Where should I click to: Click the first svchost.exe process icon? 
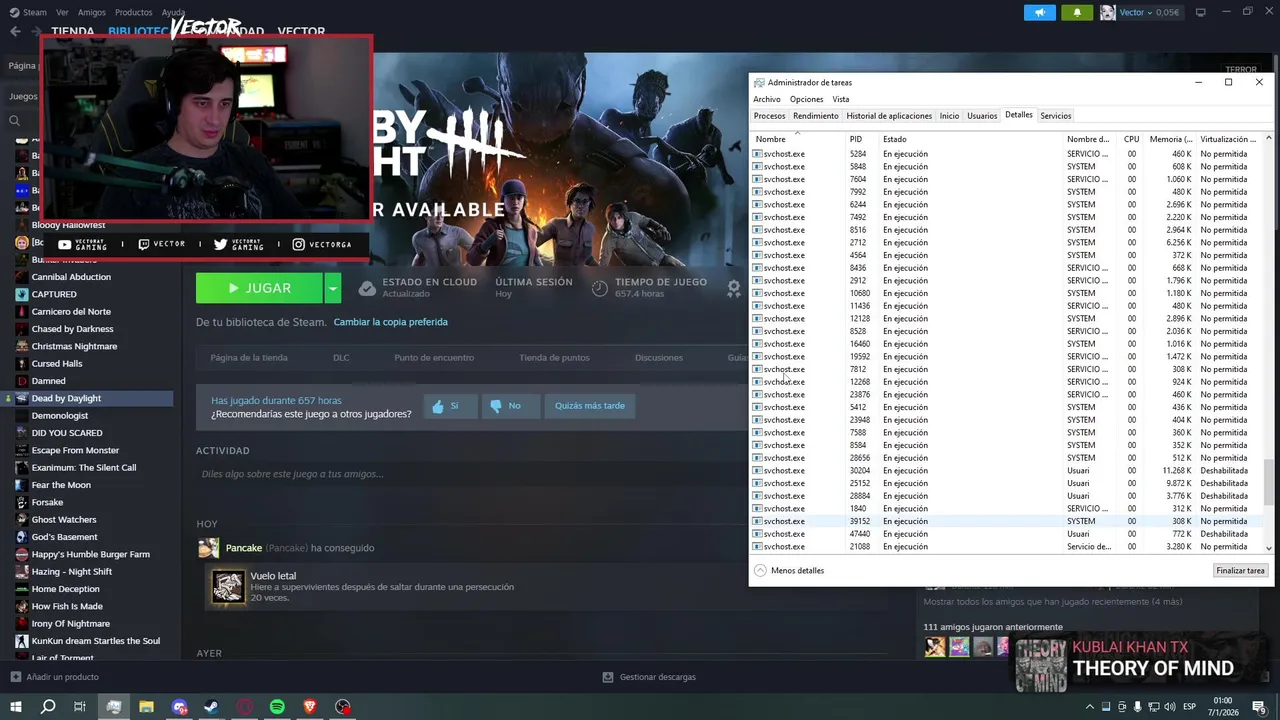coord(757,154)
